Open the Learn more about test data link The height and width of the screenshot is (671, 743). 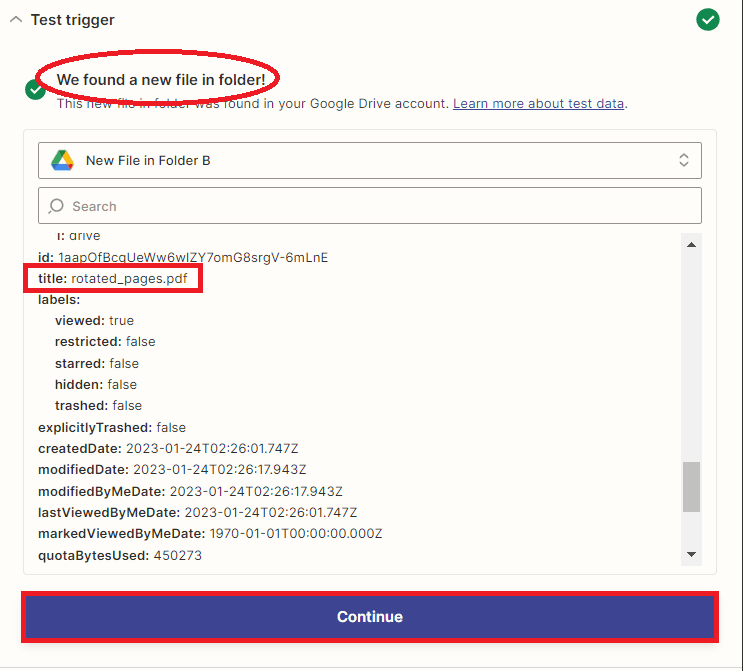pos(539,103)
